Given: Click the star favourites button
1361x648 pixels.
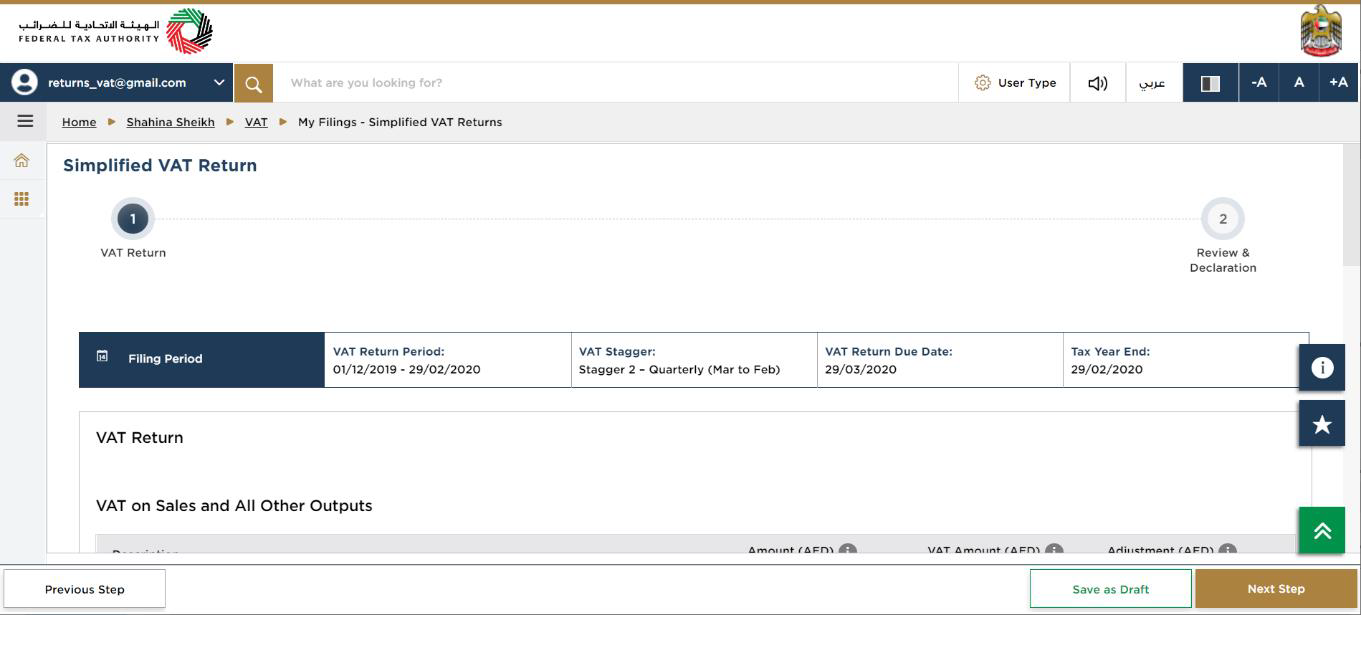Looking at the screenshot, I should point(1322,424).
